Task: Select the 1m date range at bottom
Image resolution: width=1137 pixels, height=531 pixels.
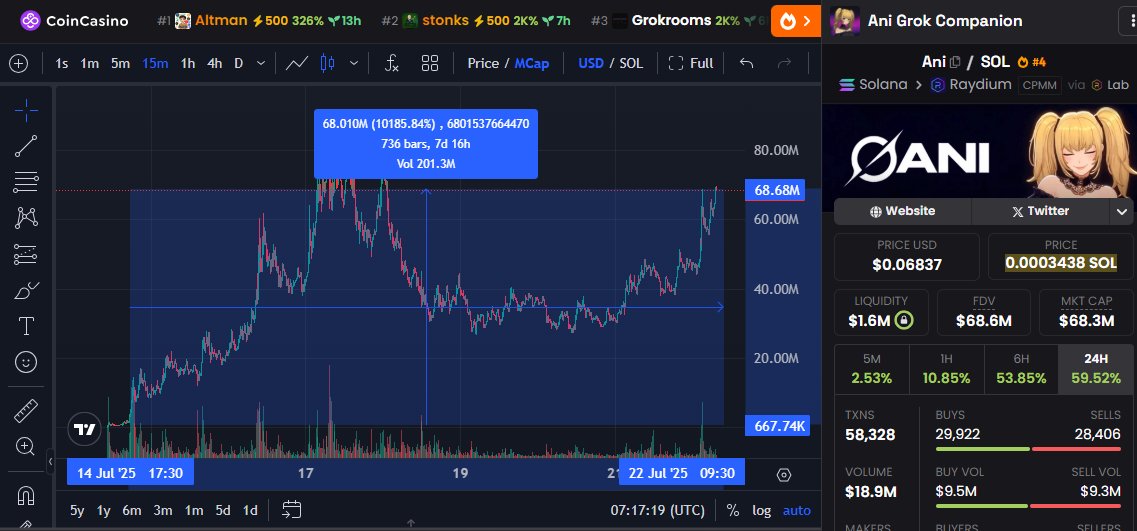Action: coord(194,511)
